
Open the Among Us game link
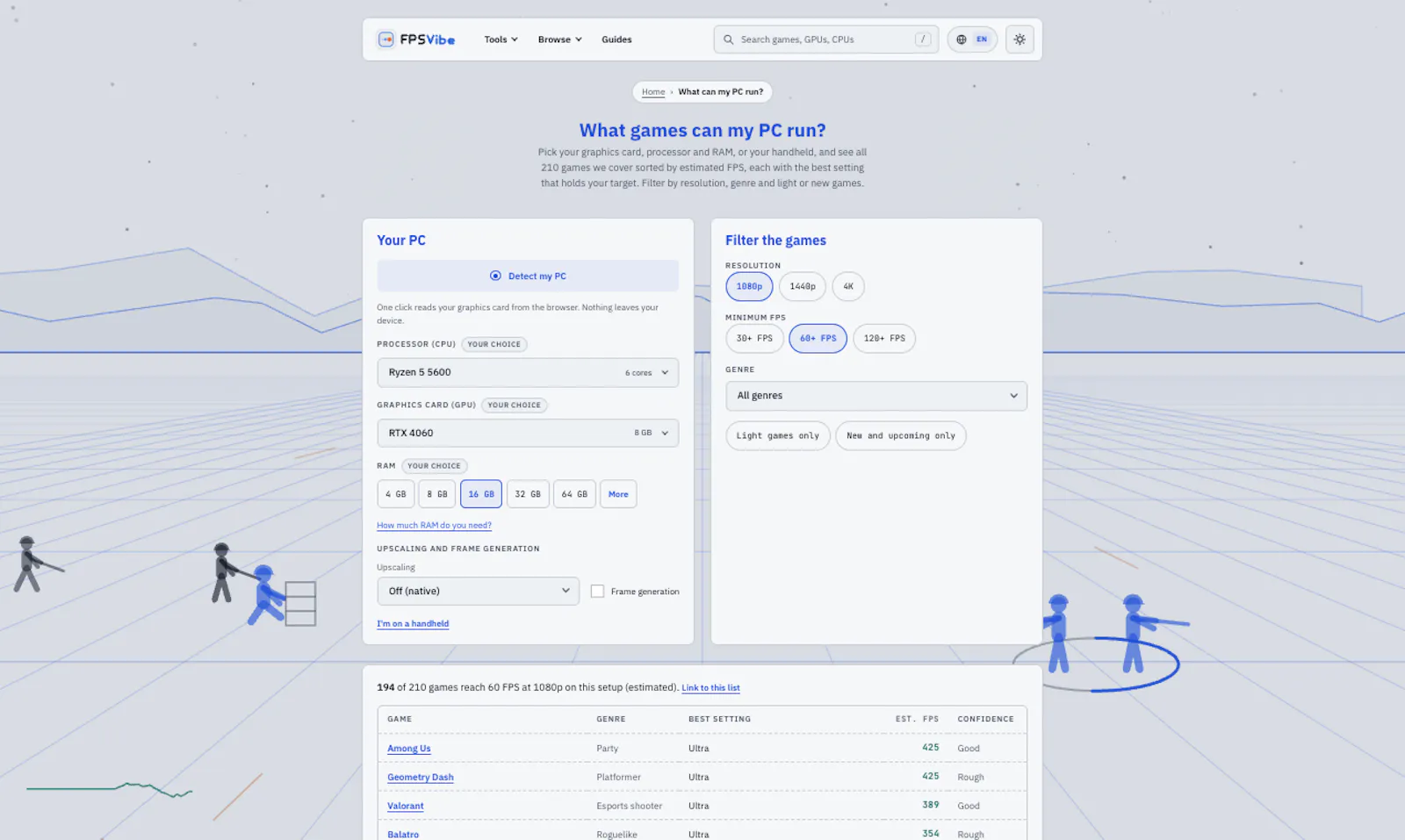[409, 749]
